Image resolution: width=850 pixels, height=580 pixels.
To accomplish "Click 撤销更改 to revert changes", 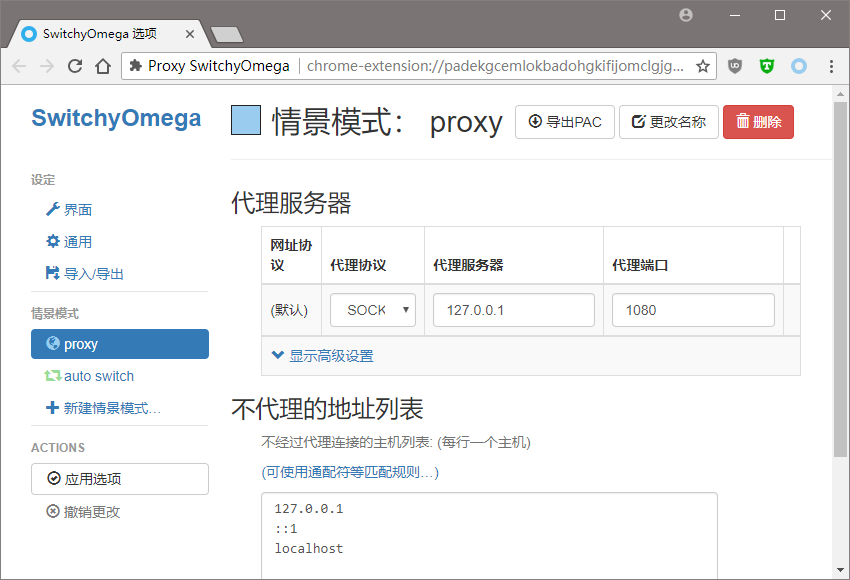I will 83,511.
